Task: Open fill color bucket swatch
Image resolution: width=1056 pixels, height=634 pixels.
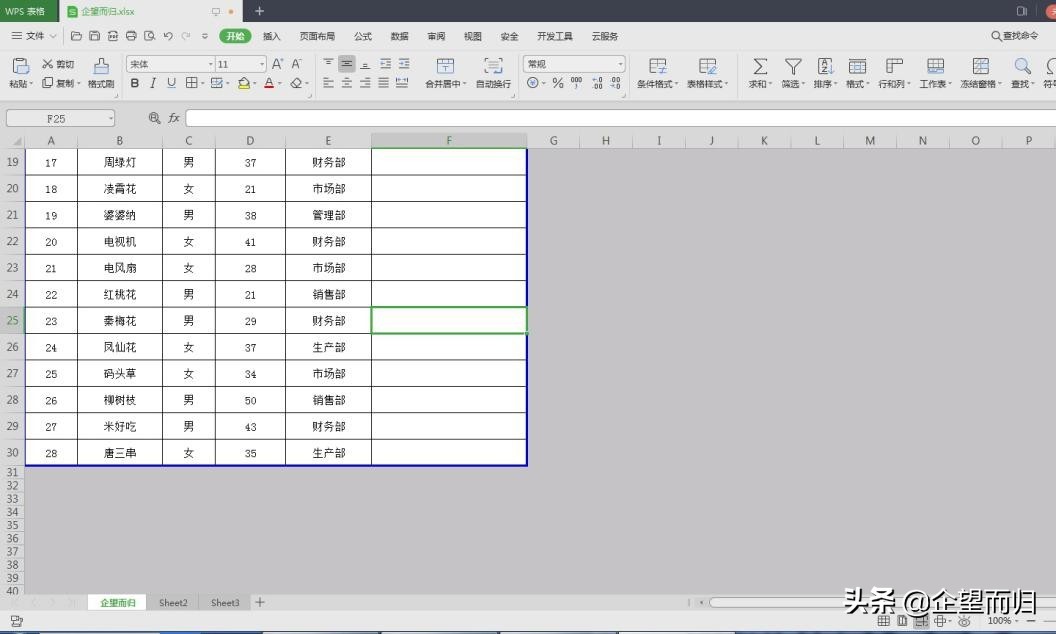Action: pyautogui.click(x=244, y=83)
